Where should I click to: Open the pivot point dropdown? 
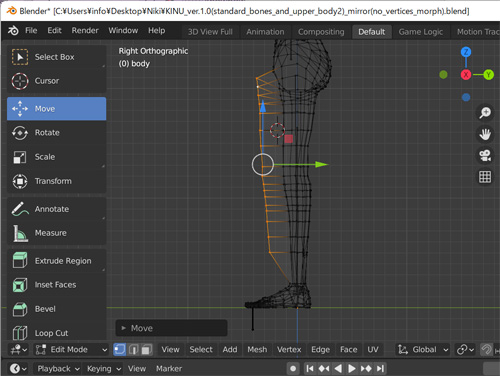pyautogui.click(x=465, y=349)
